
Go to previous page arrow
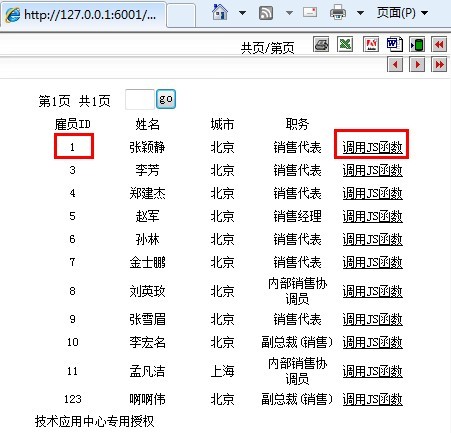click(395, 64)
